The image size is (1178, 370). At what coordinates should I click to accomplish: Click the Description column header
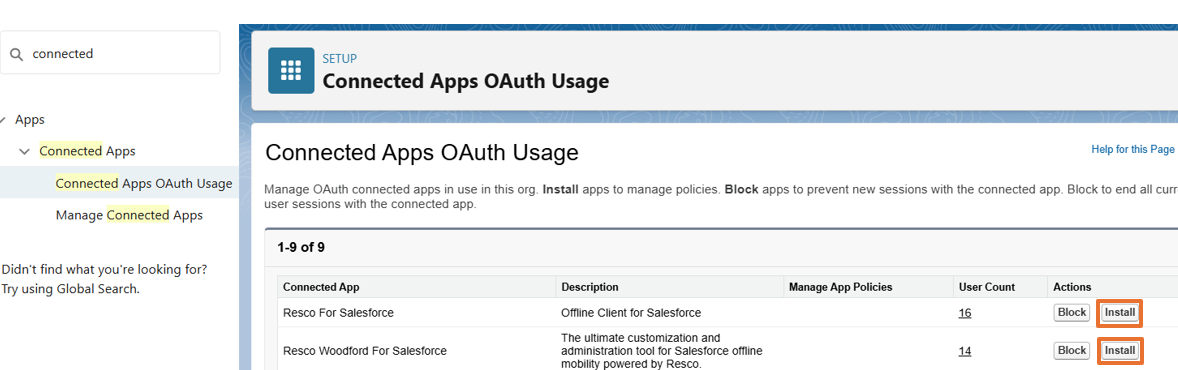pyautogui.click(x=590, y=287)
